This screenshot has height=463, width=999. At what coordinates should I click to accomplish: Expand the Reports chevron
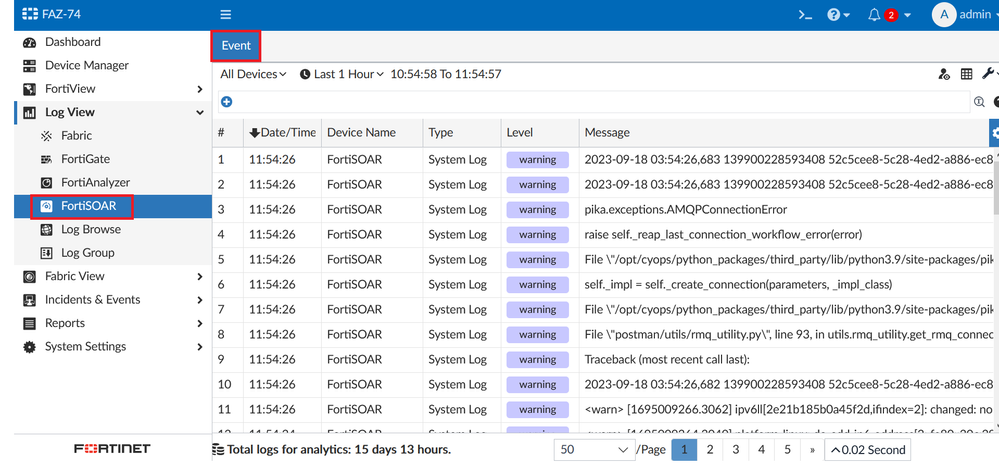pyautogui.click(x=200, y=324)
